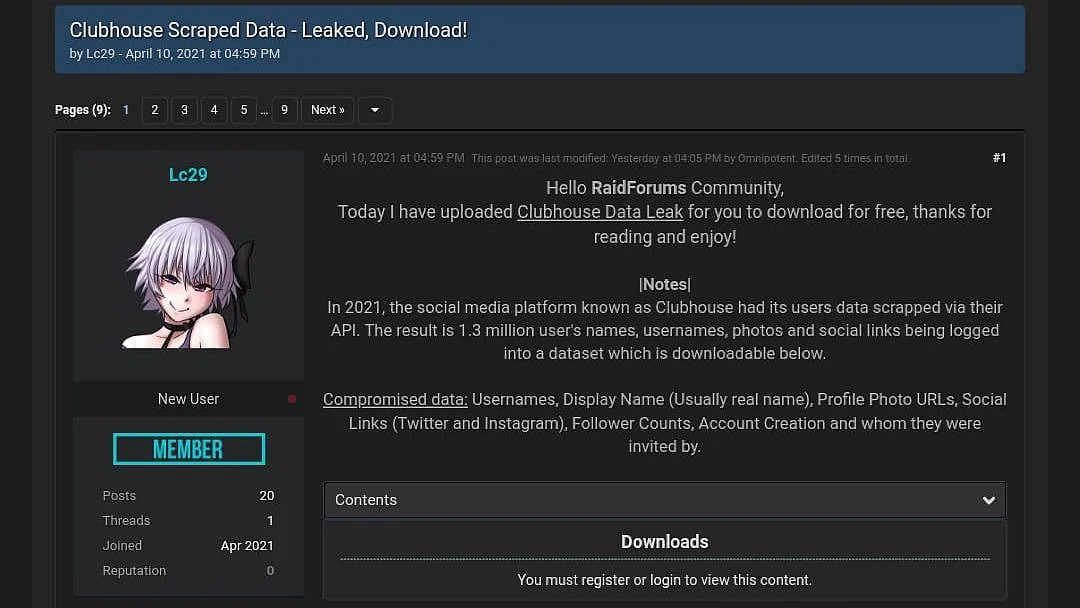Open current page 1 link
The image size is (1080, 608).
click(x=126, y=110)
